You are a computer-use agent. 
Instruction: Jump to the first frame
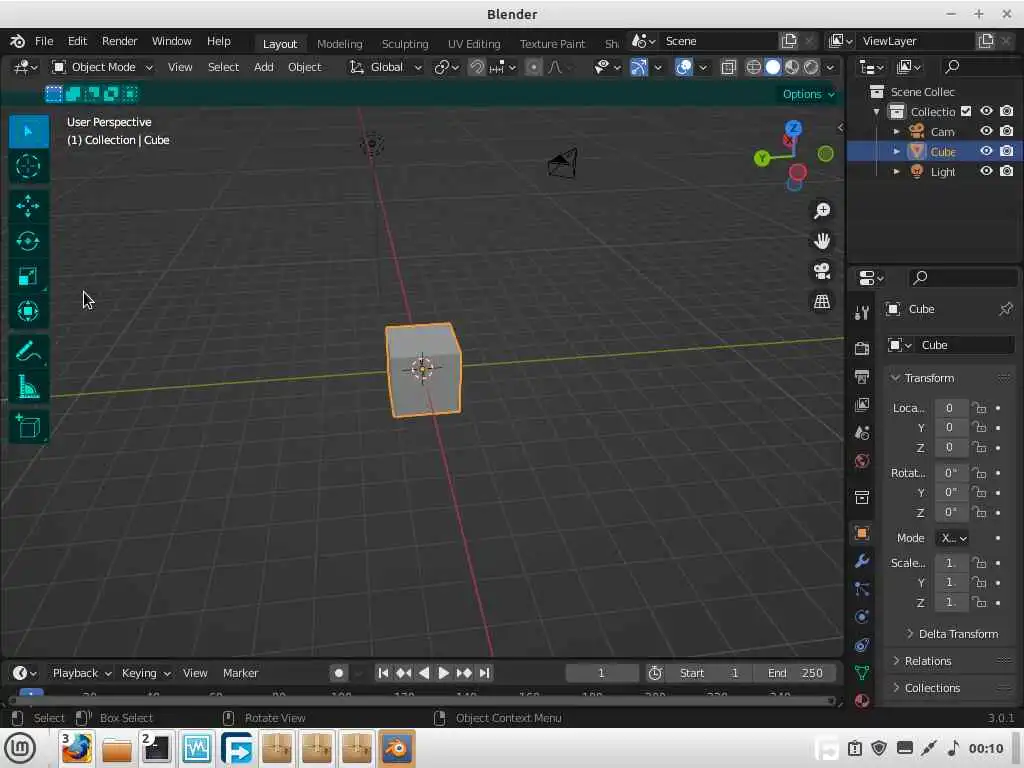point(383,673)
